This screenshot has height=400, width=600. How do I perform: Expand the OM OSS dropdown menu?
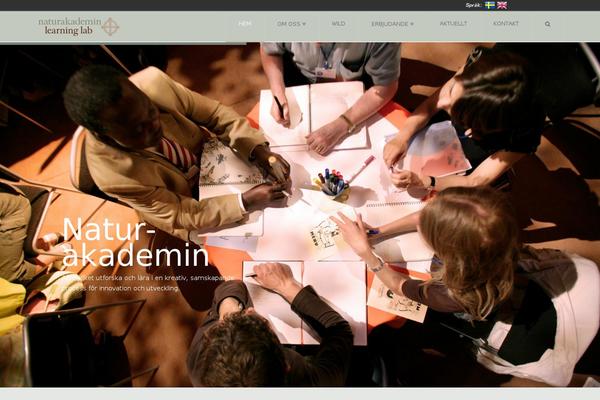coord(291,24)
